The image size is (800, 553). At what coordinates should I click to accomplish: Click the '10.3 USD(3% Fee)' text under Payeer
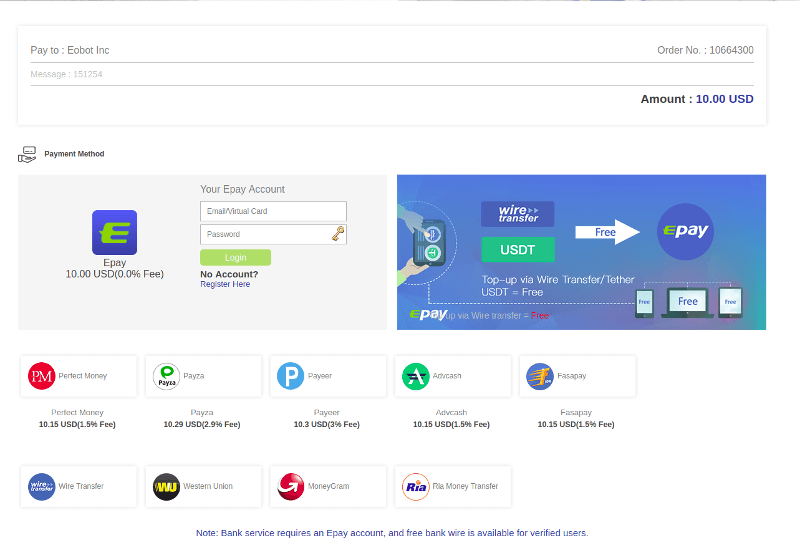[327, 424]
